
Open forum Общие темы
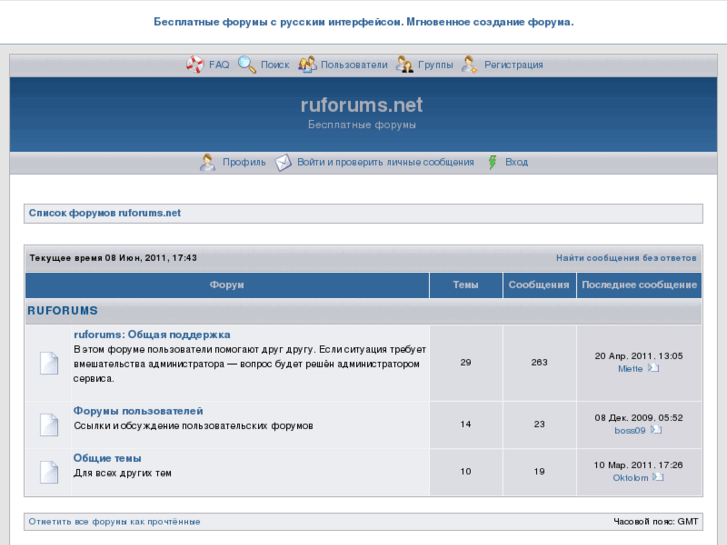[107, 458]
